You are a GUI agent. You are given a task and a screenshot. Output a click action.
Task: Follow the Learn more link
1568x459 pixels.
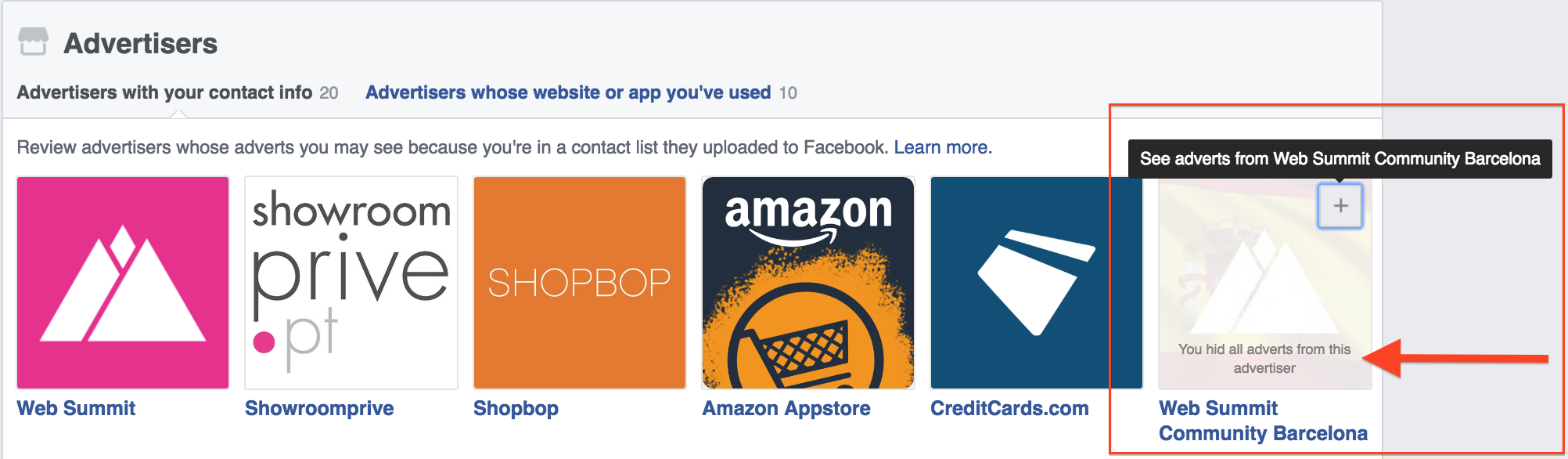pos(942,147)
